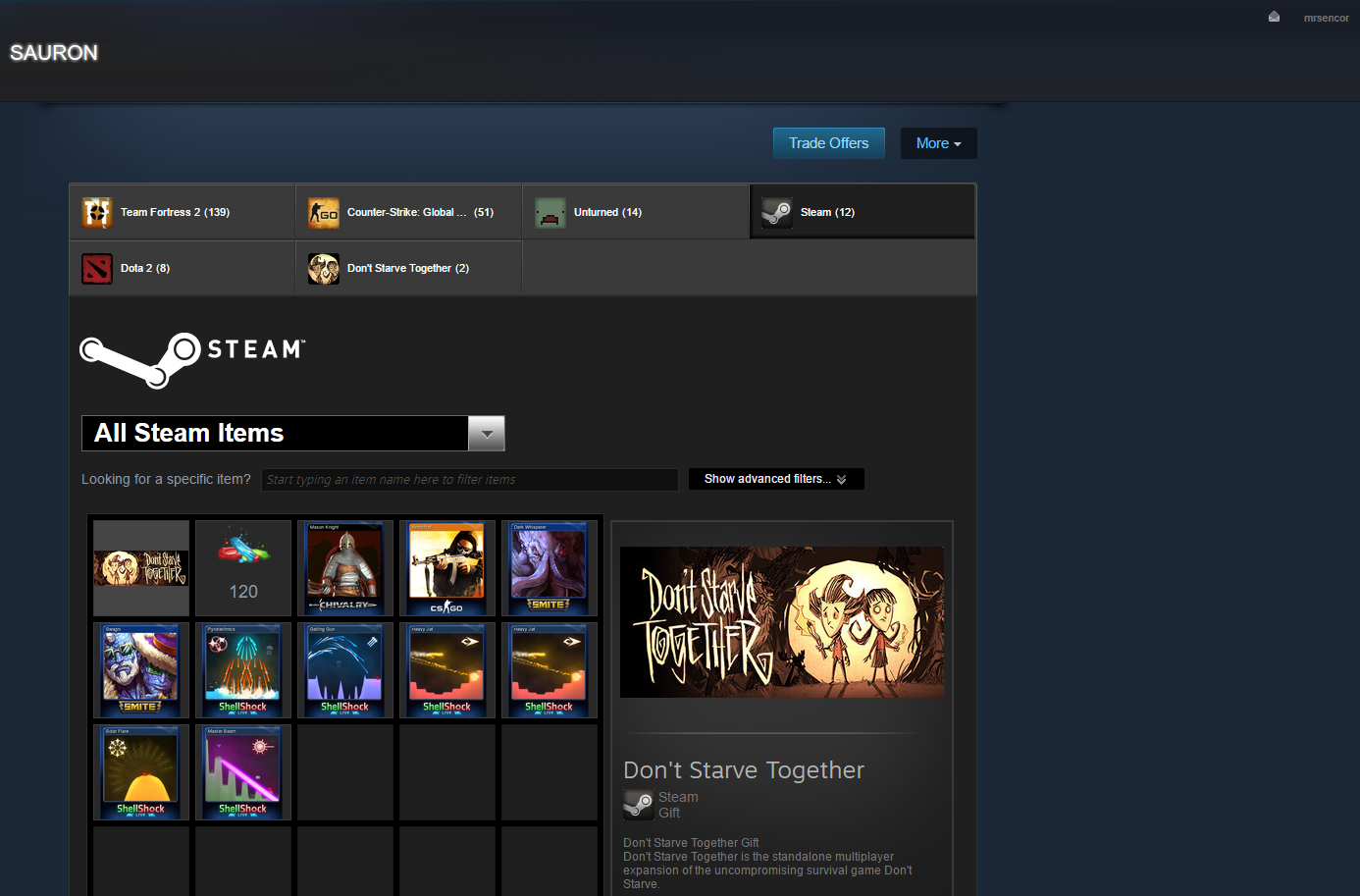Focus the item name filter field

pyautogui.click(x=469, y=479)
